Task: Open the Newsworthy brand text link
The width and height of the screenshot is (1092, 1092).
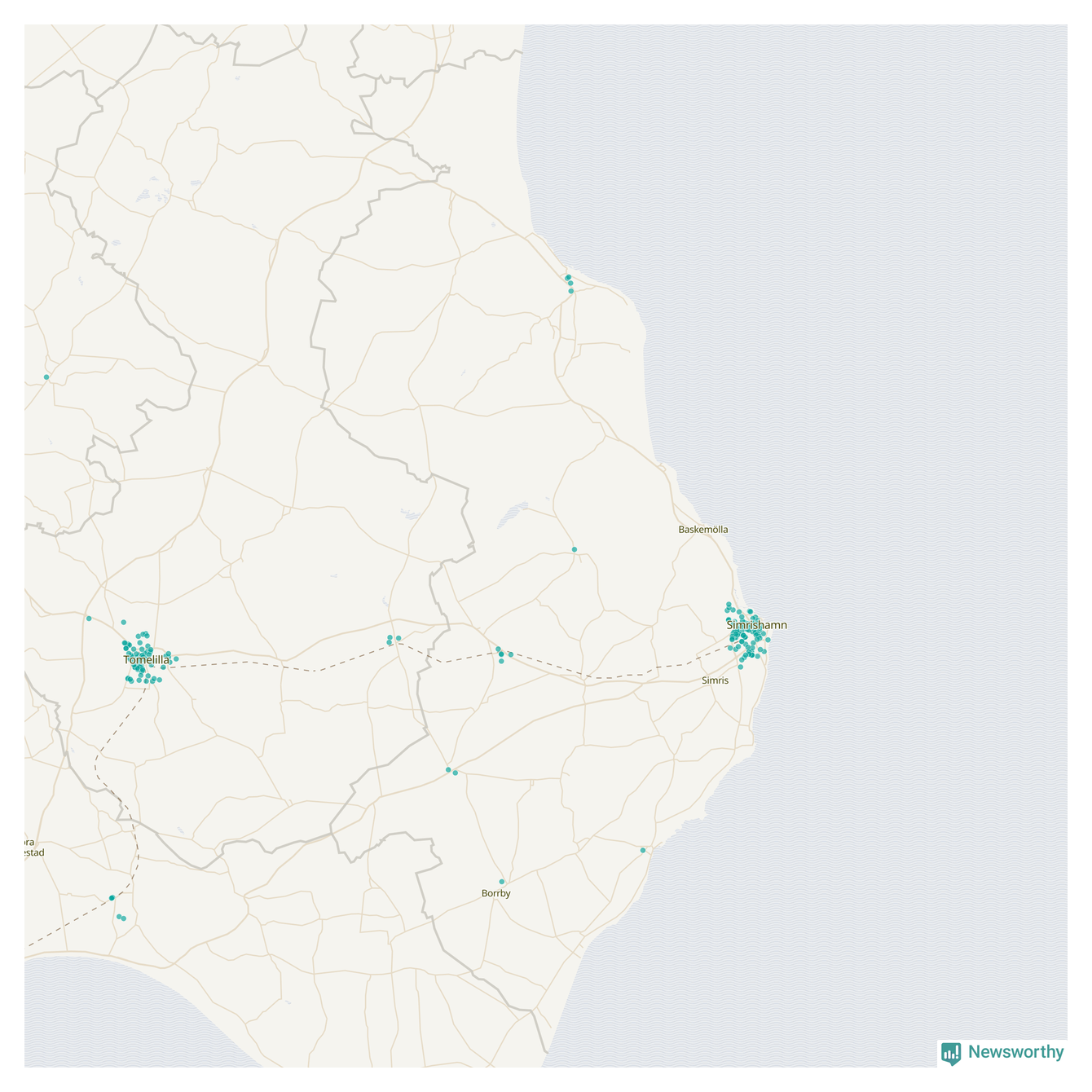Action: [1015, 1052]
